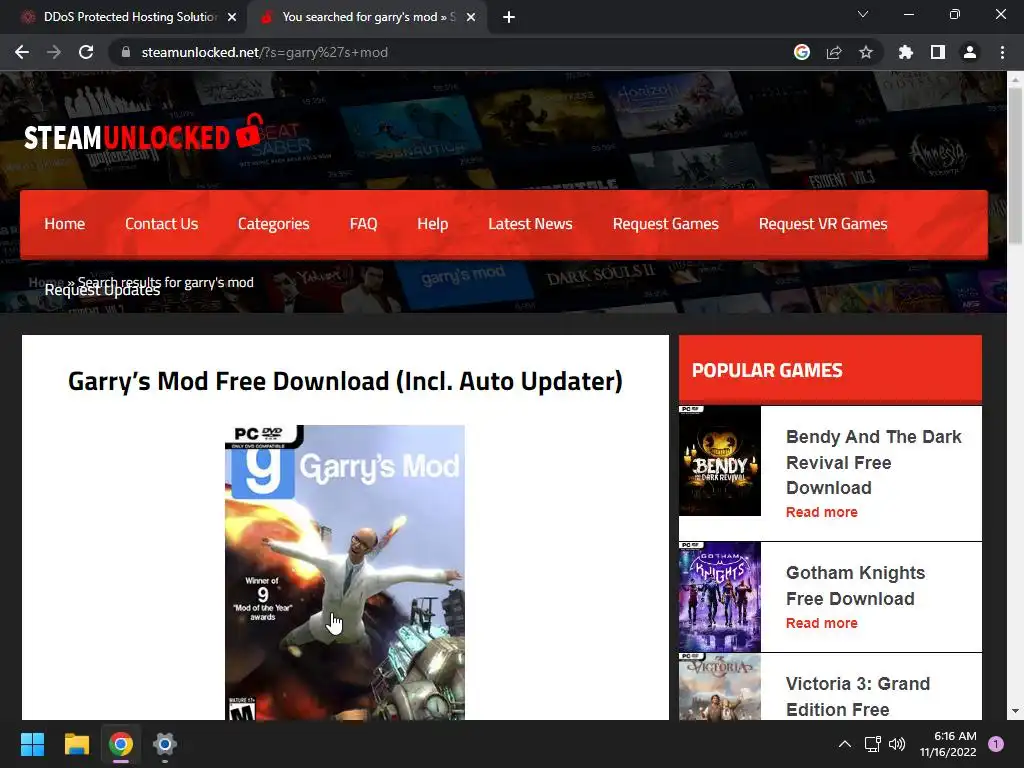Open Chrome's three-dot menu
Screen dimensions: 1024x768
click(1002, 52)
